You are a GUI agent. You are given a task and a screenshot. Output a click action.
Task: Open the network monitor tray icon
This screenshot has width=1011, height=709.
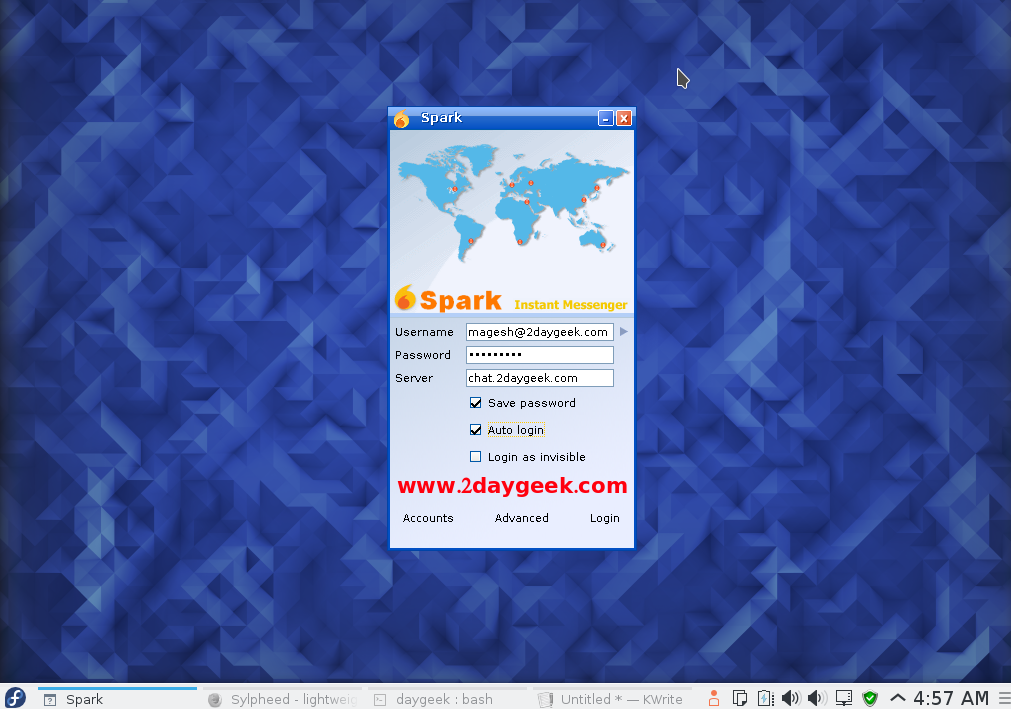[x=843, y=699]
